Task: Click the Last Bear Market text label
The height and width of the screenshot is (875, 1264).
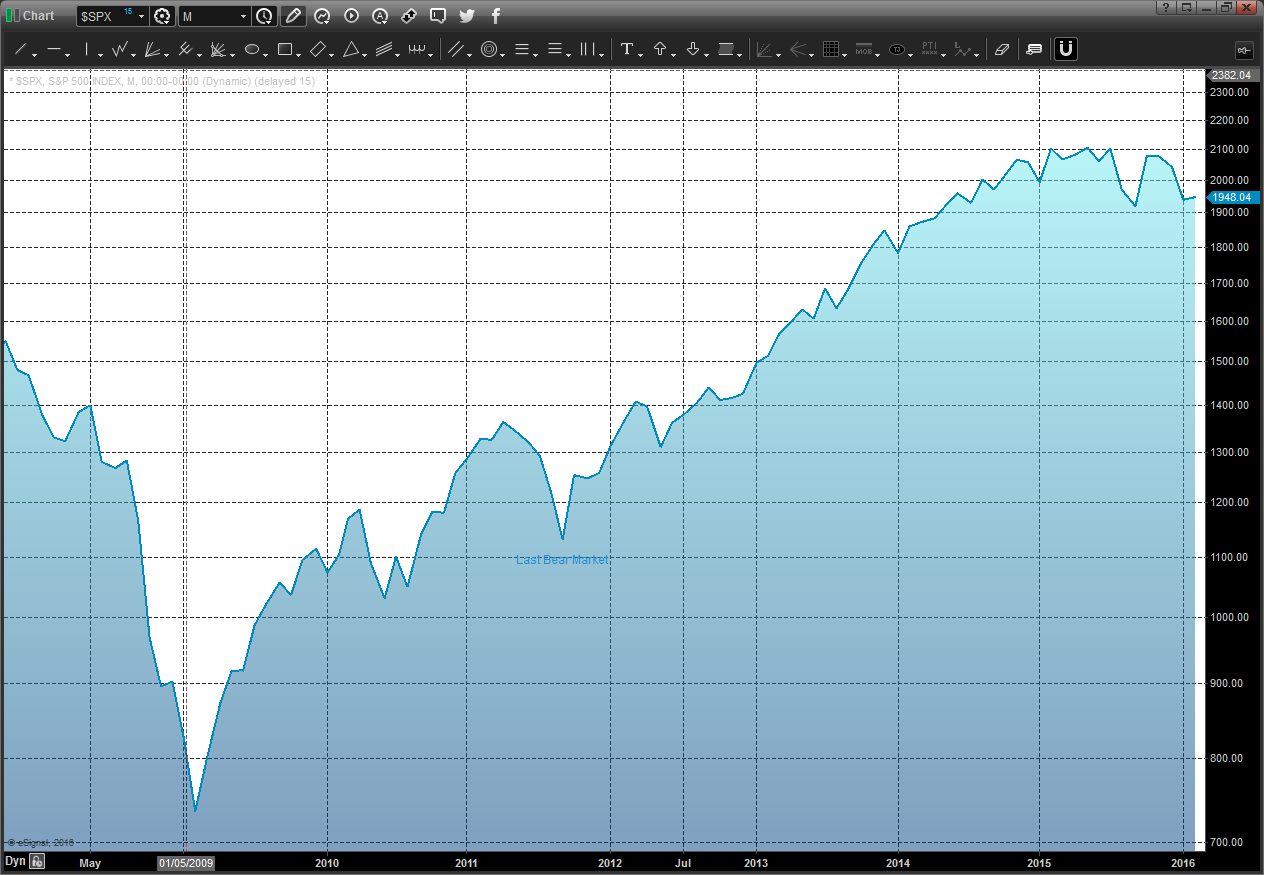Action: click(562, 560)
